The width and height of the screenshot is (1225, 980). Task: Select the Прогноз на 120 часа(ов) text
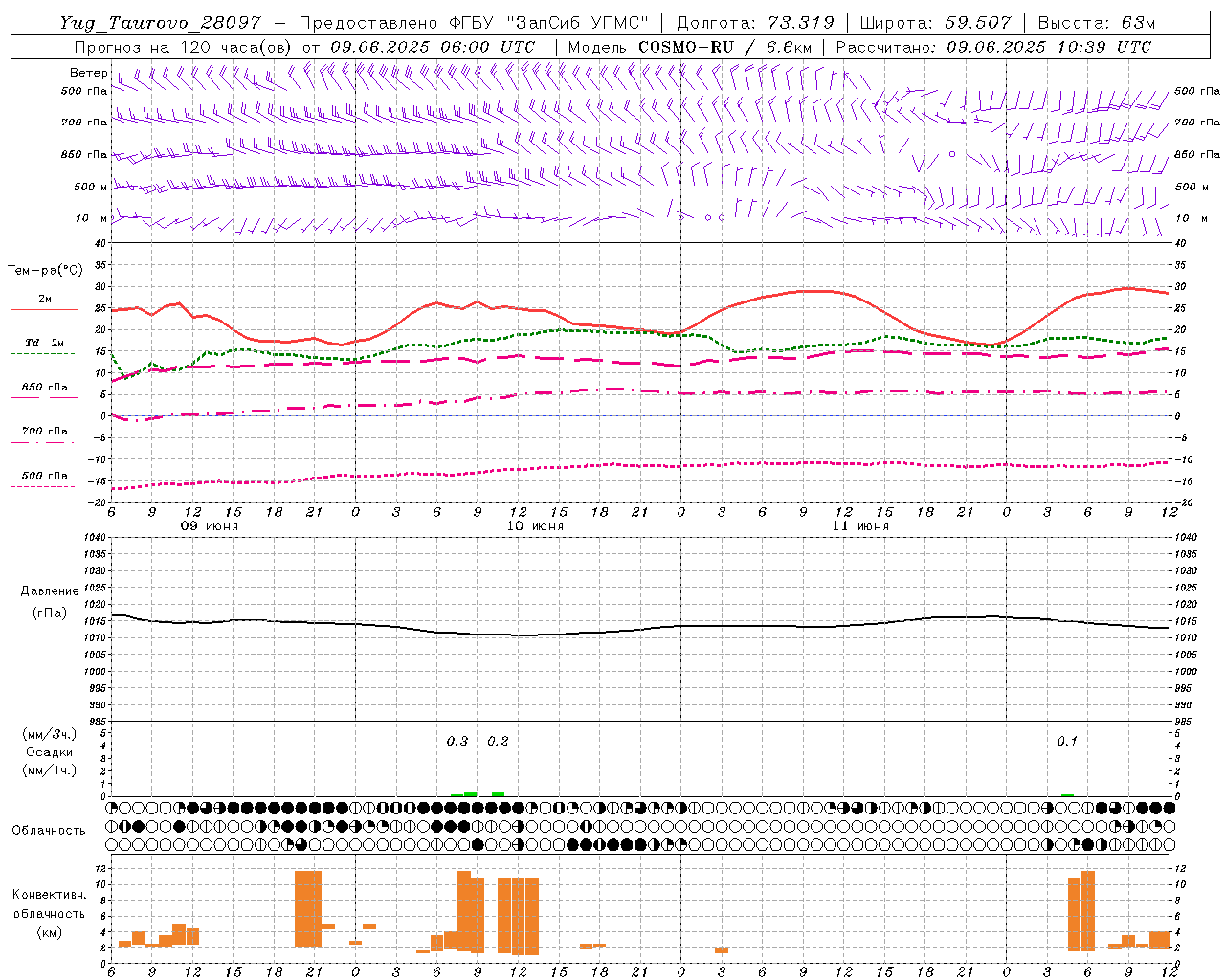184,47
